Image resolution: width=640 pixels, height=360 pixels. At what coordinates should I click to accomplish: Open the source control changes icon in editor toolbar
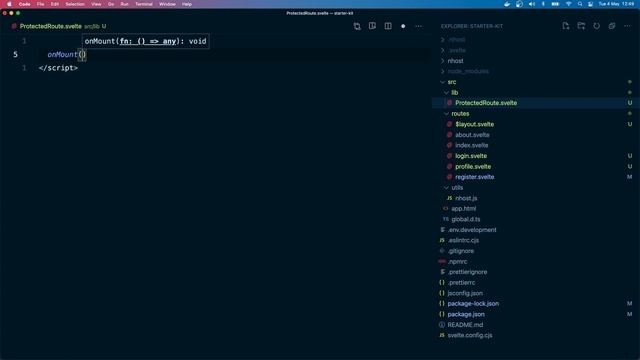(x=357, y=26)
